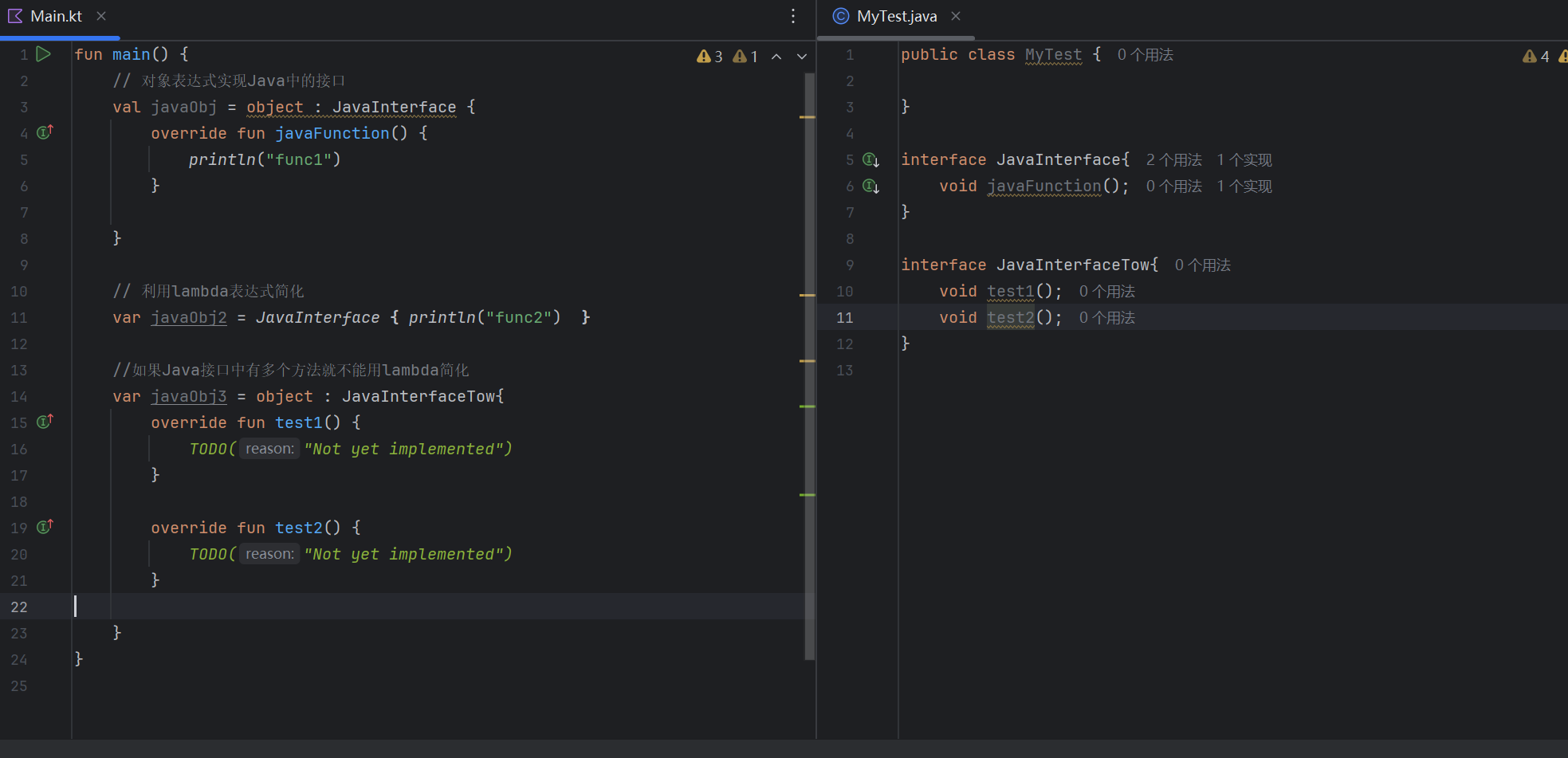Click println("func2") call in Main.kt
This screenshot has height=758, width=1568.
pos(485,317)
